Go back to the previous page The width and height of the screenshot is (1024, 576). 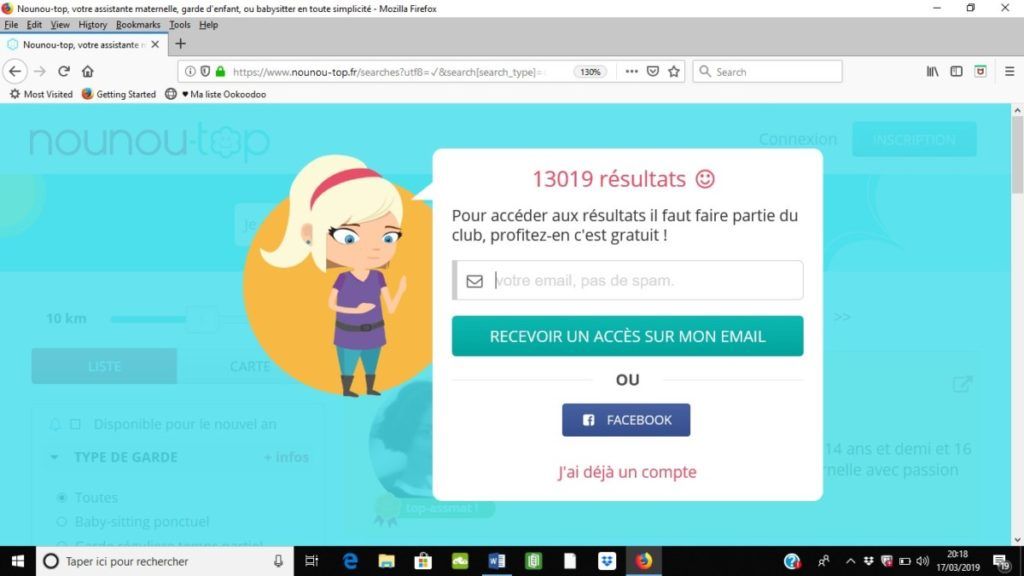pyautogui.click(x=15, y=71)
